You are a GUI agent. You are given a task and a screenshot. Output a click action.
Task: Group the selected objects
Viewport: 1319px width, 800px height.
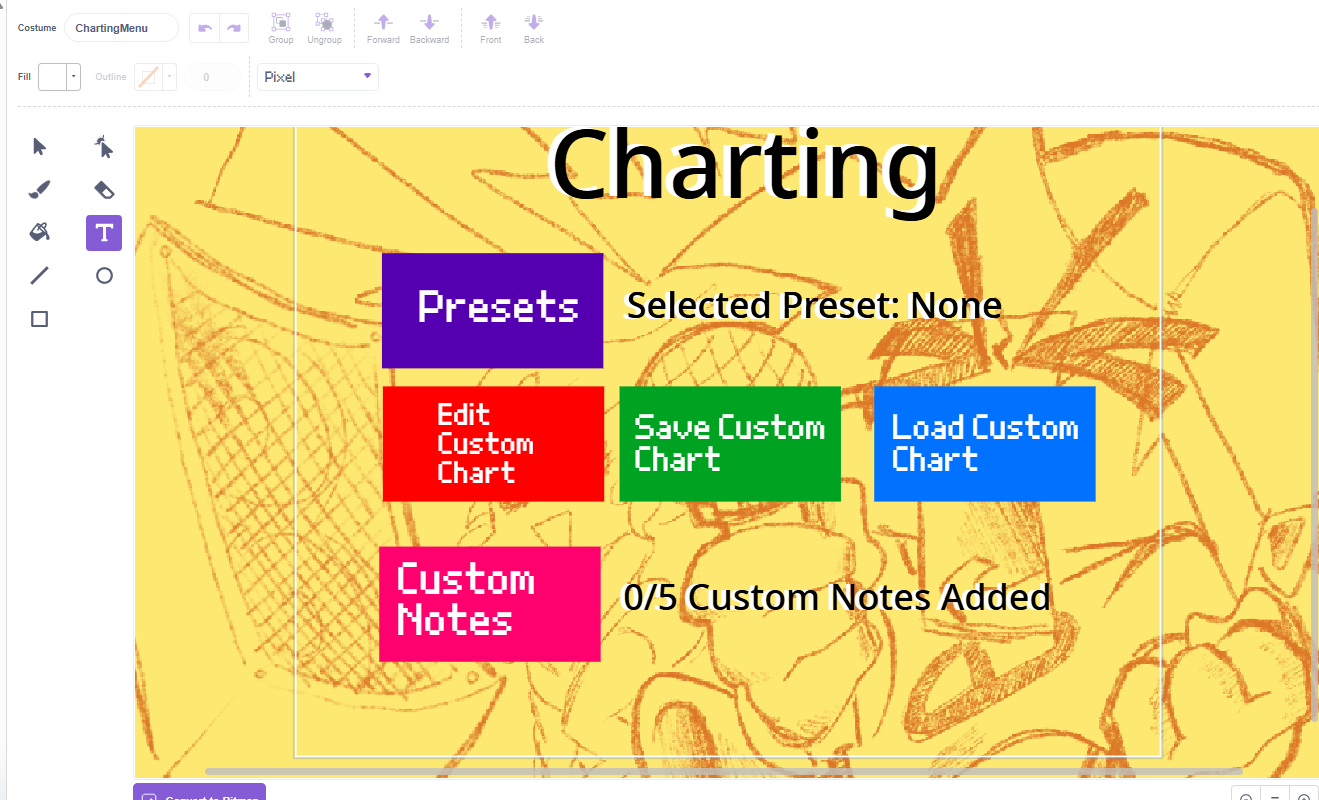(280, 28)
